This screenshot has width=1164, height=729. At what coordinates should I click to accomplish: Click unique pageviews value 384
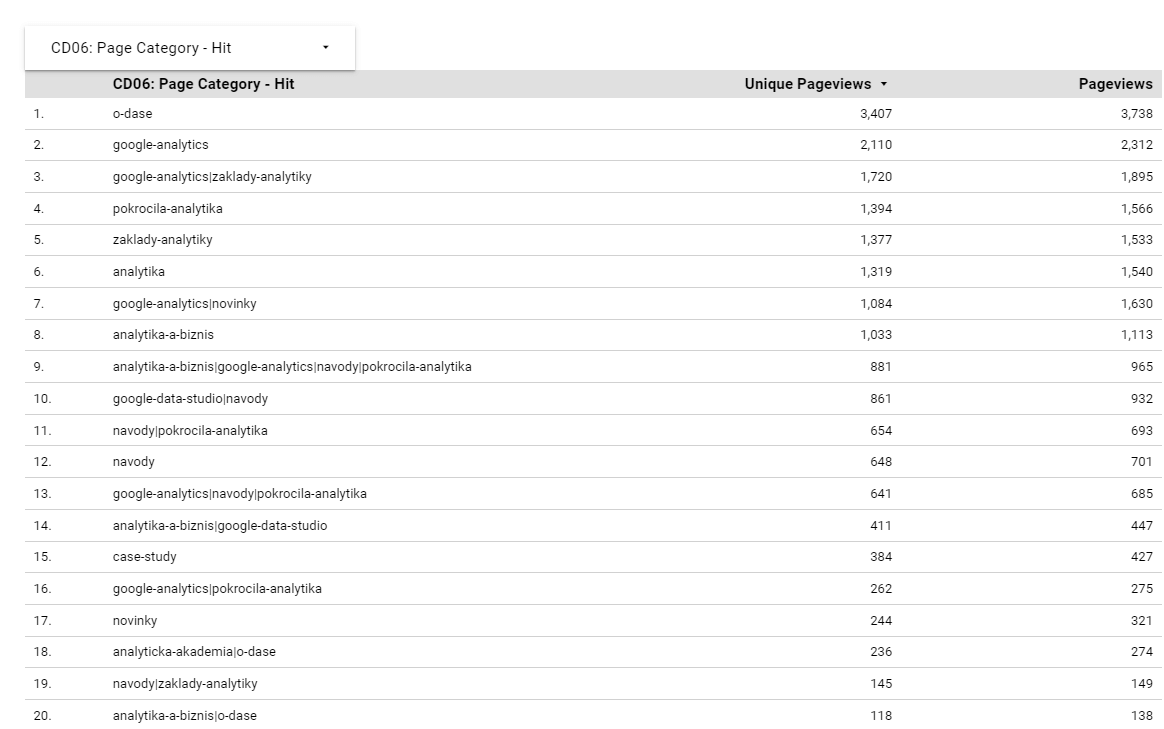click(881, 557)
